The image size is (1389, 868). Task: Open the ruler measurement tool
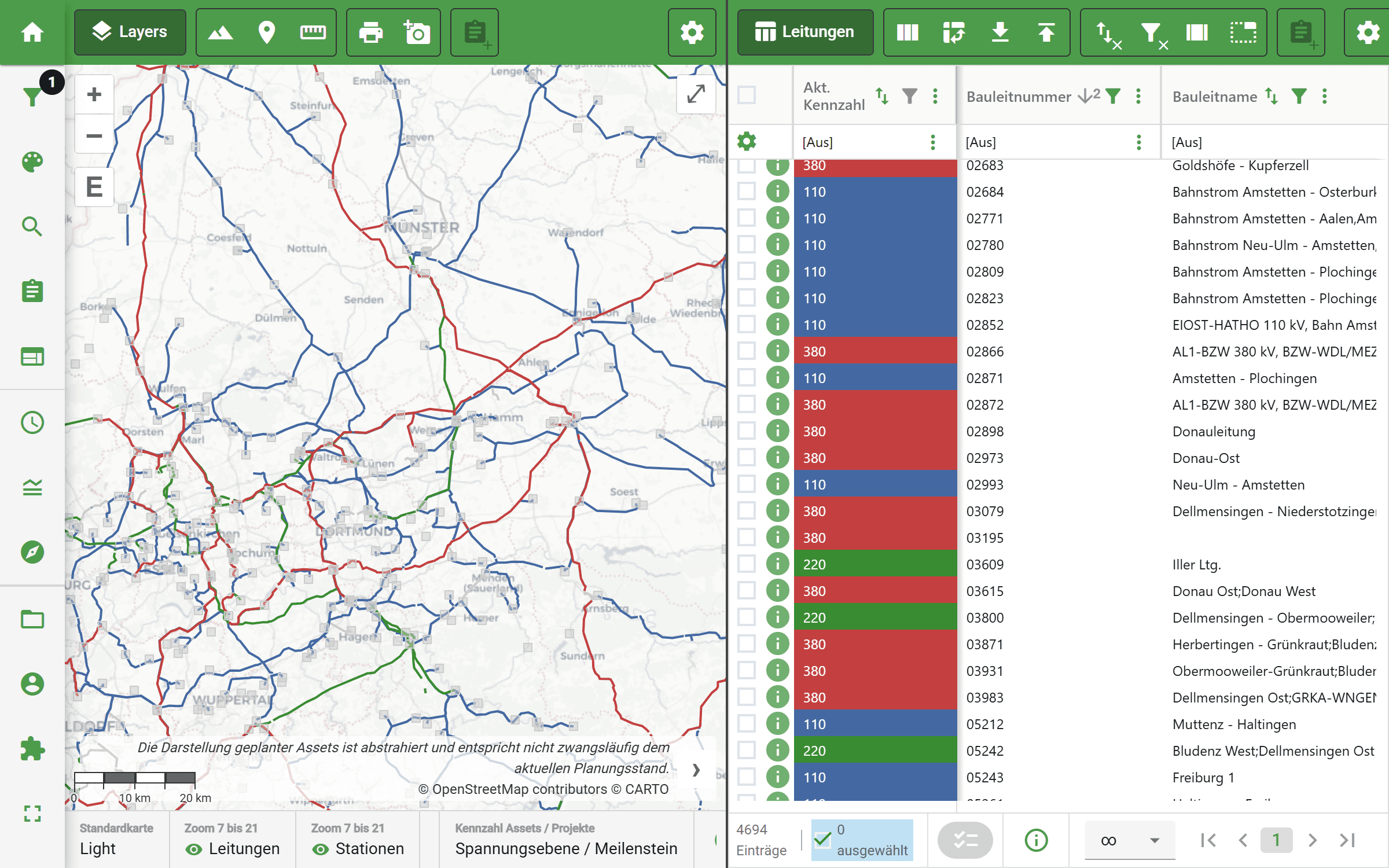(x=313, y=32)
